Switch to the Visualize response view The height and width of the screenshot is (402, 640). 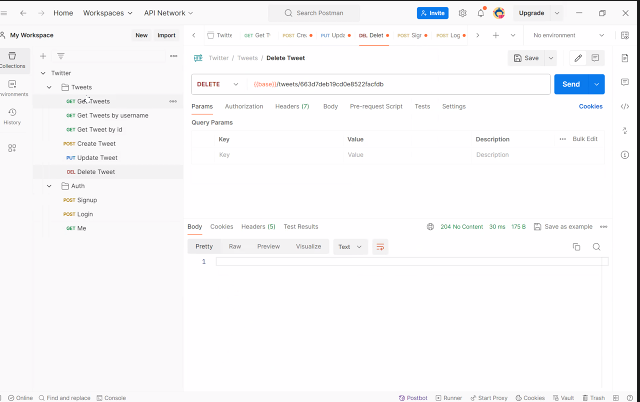(x=308, y=247)
